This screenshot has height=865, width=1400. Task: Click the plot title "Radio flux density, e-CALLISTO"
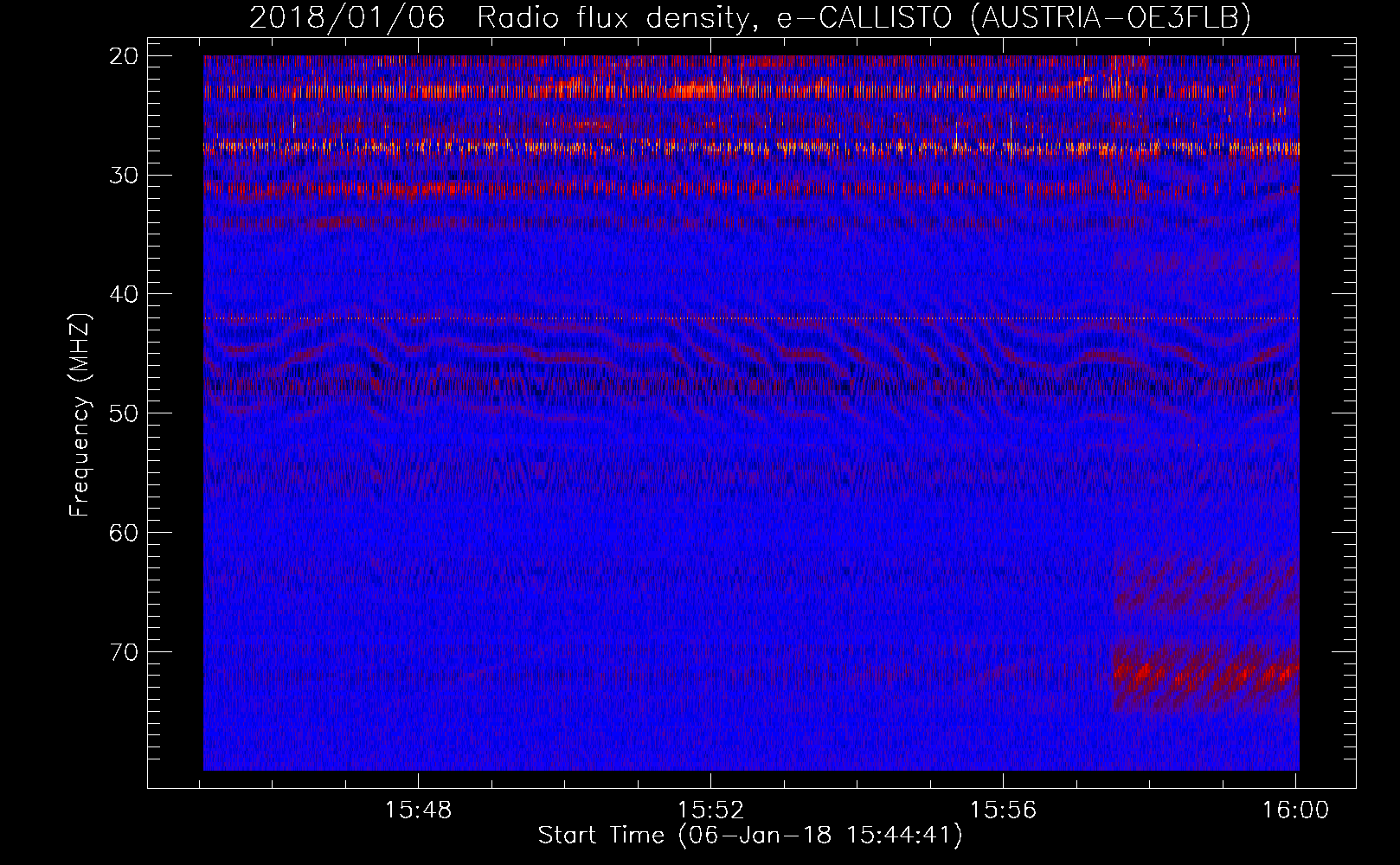[714, 17]
